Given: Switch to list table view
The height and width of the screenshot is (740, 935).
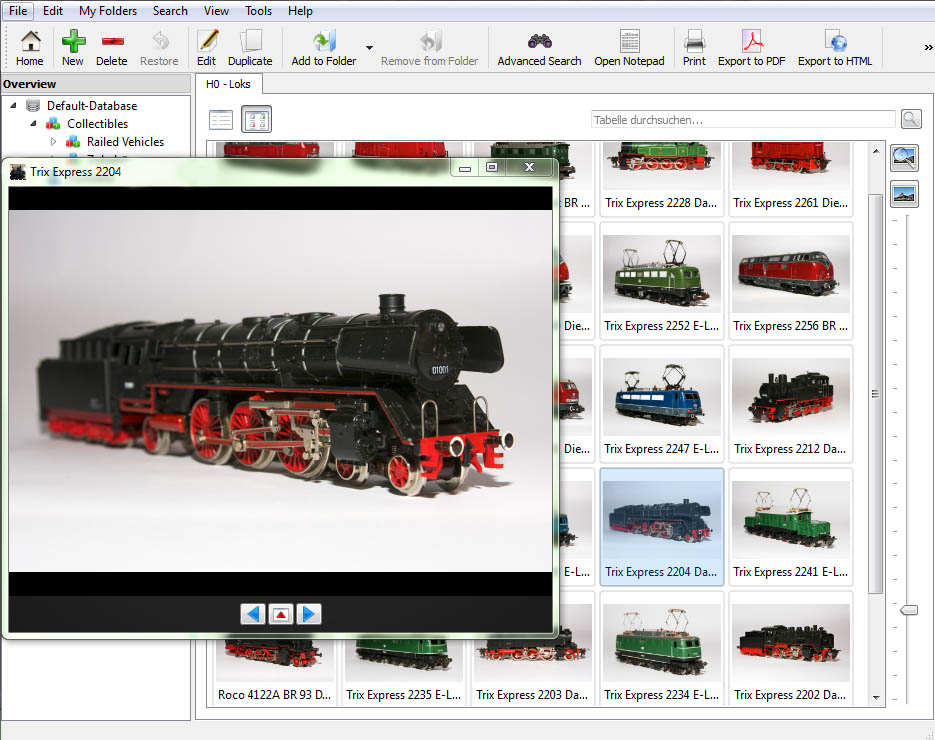Looking at the screenshot, I should click(x=221, y=120).
